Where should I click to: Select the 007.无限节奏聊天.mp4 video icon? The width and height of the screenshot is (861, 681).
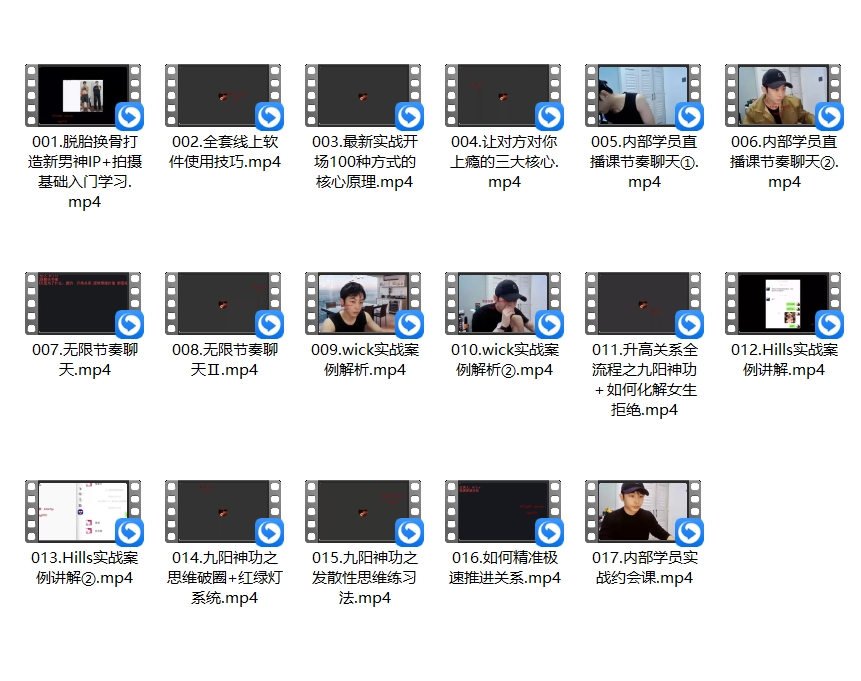coord(84,304)
